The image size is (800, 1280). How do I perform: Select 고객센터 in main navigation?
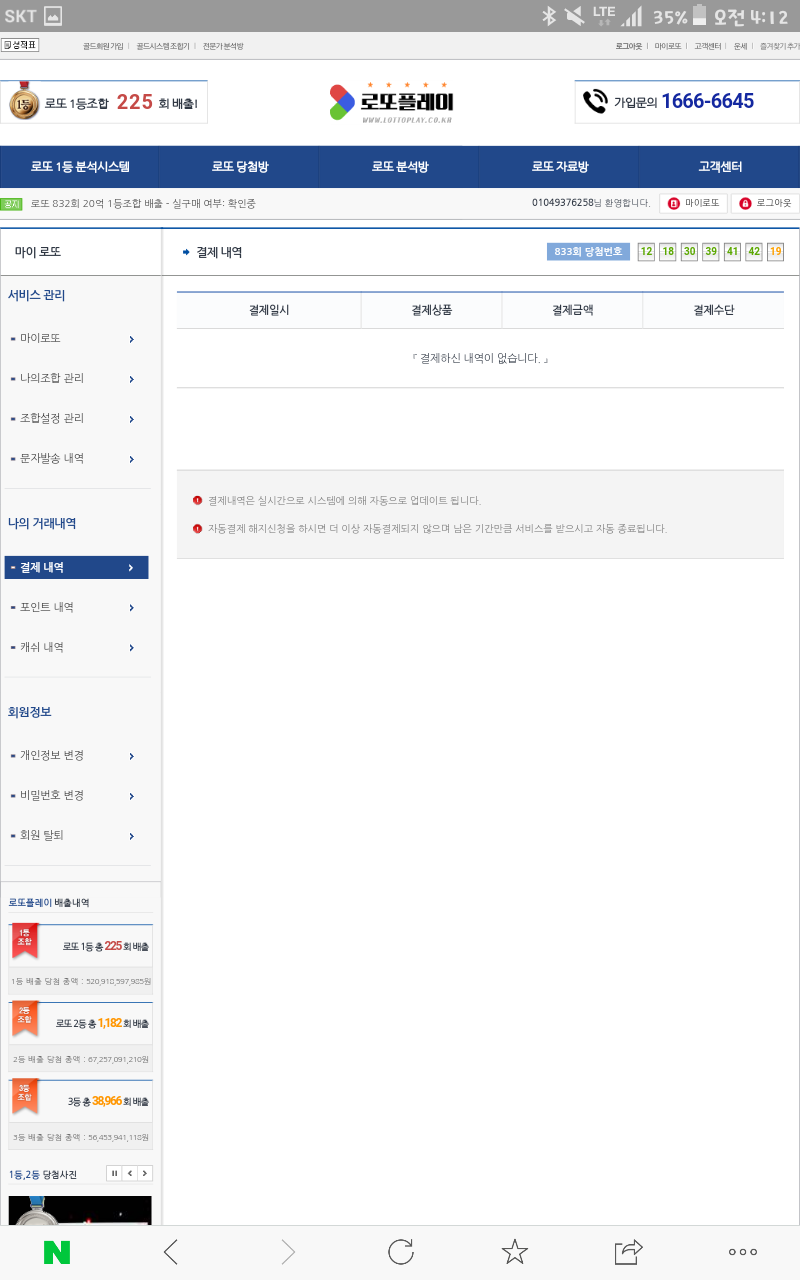click(x=719, y=167)
